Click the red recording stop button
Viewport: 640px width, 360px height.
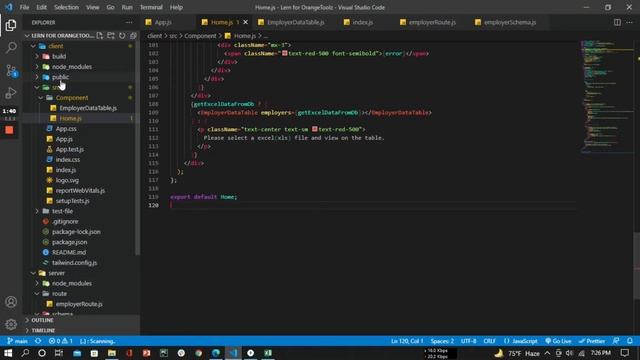tap(9, 130)
